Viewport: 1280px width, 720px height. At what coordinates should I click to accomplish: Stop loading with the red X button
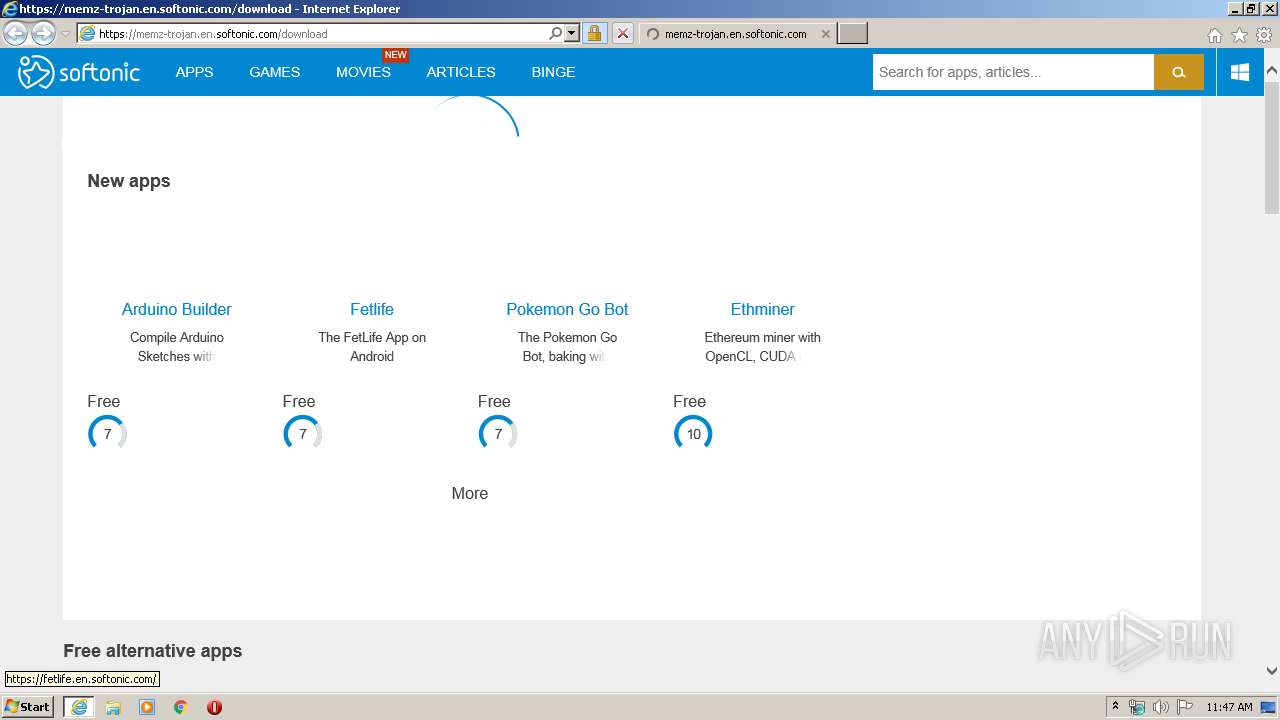click(622, 33)
